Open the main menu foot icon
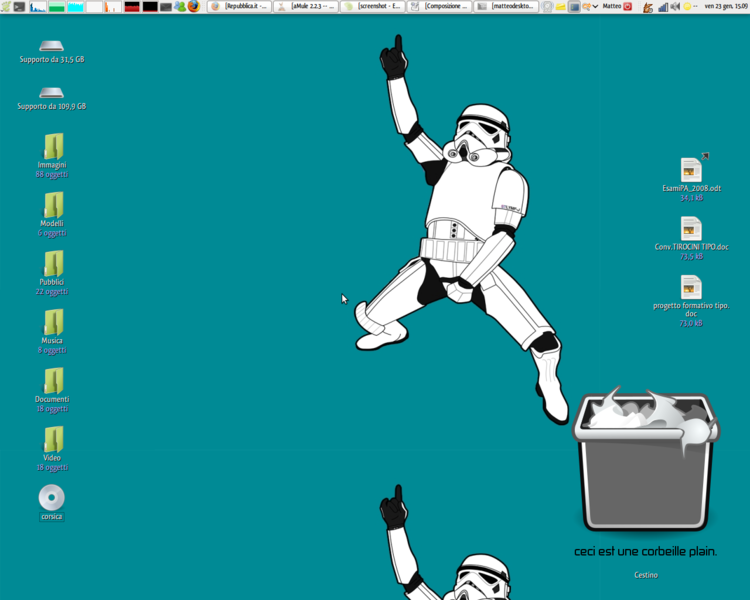750x600 pixels. [6, 6]
